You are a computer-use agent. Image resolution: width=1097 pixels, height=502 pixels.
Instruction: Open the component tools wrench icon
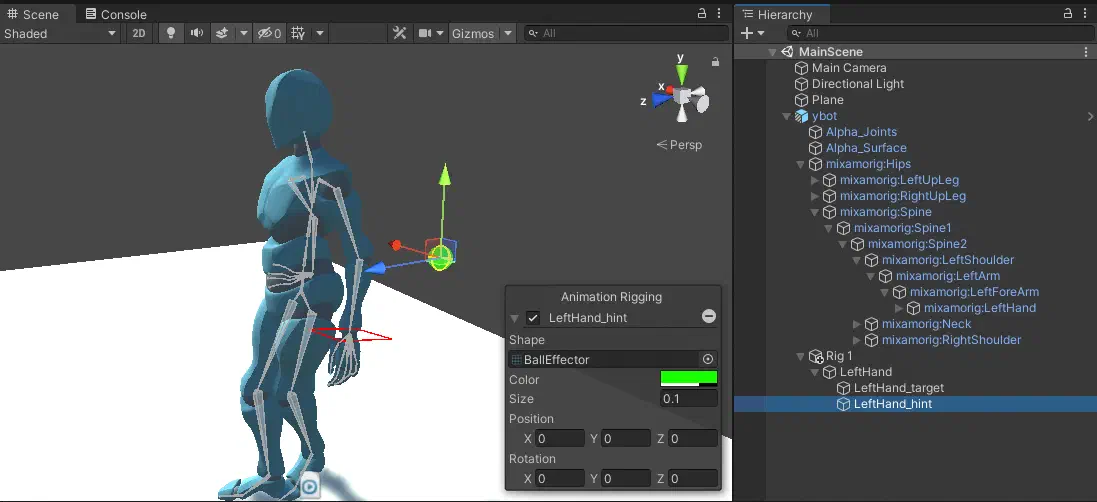point(399,33)
